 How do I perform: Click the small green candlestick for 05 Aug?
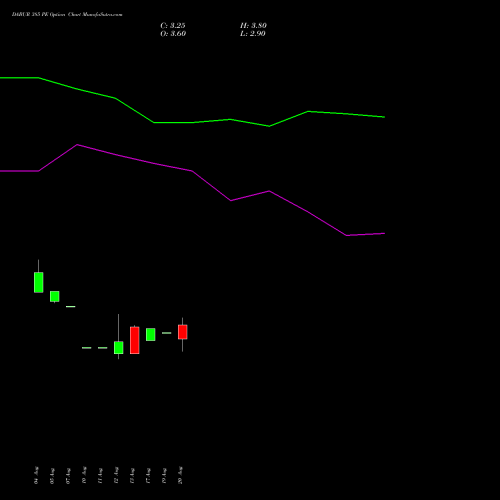click(55, 296)
